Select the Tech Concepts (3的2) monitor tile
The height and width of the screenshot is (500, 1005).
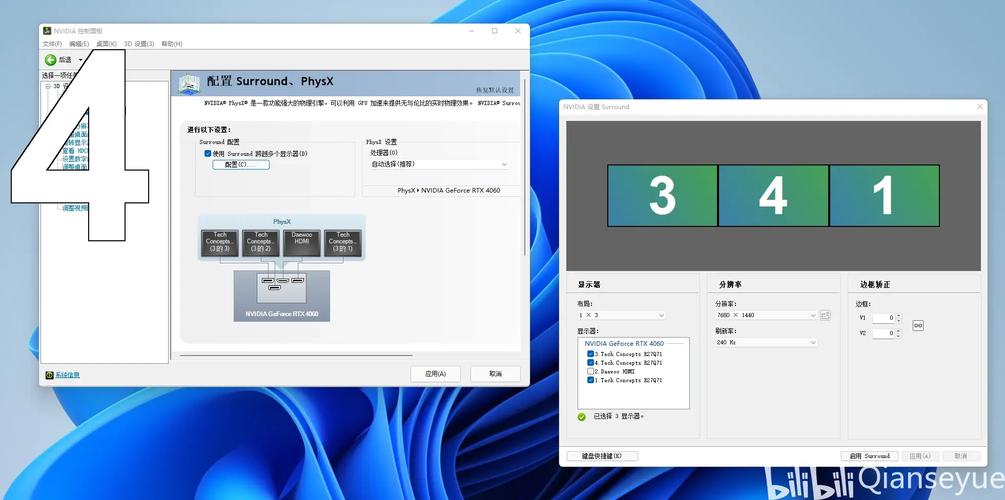pyautogui.click(x=261, y=244)
